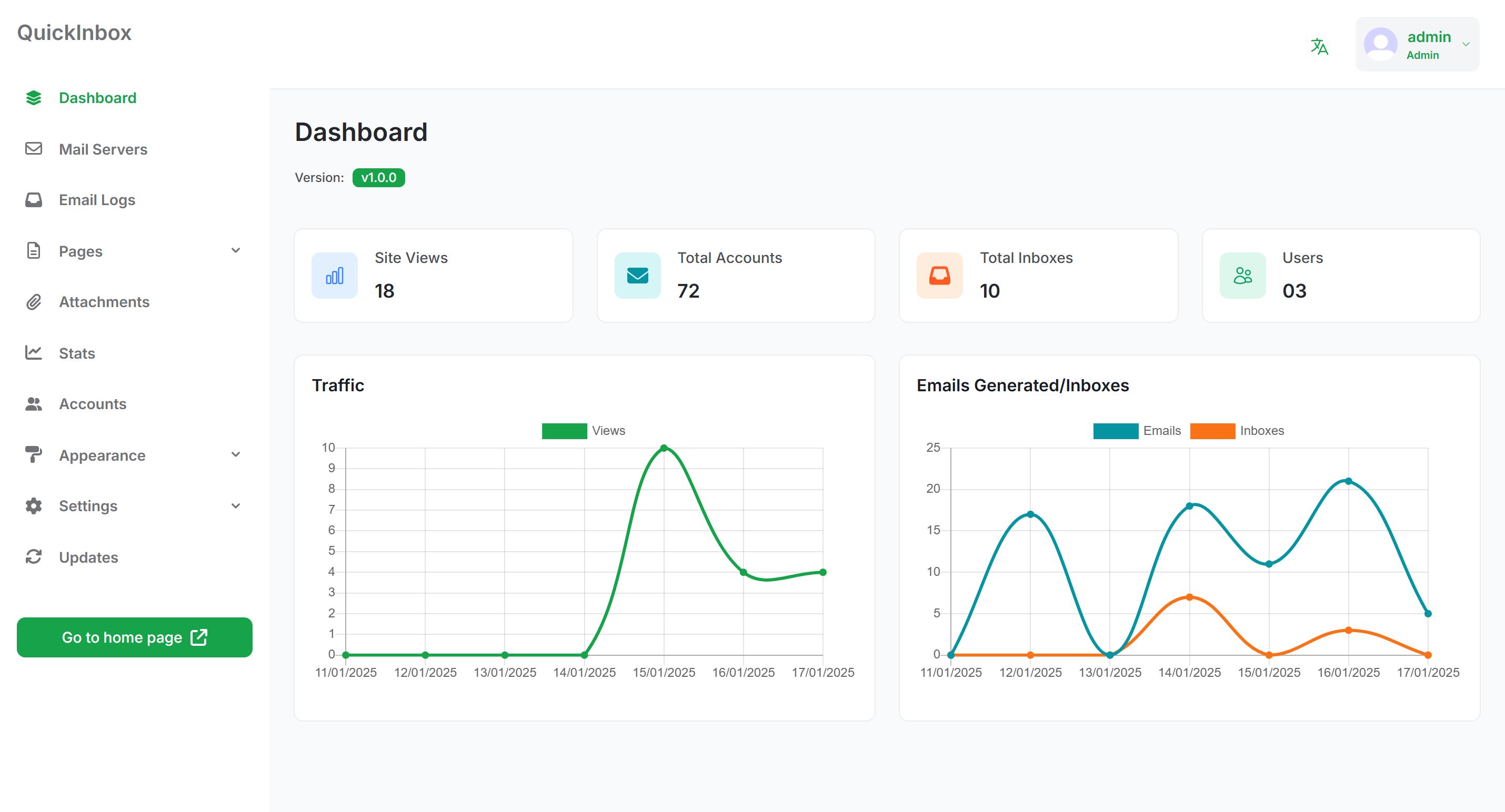This screenshot has width=1505, height=812.
Task: Open the admin account dropdown arrow
Action: [1466, 44]
